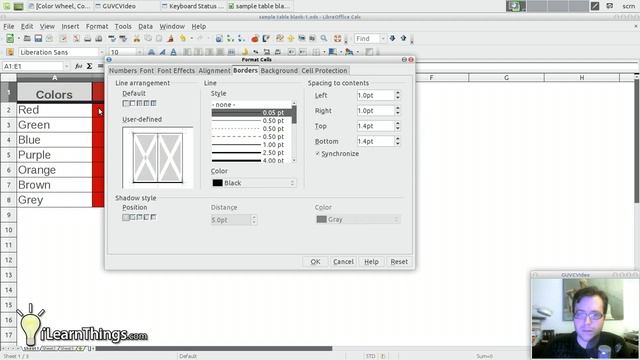Click Center Horizontally alignment icon
640x360 pixels.
[198, 52]
